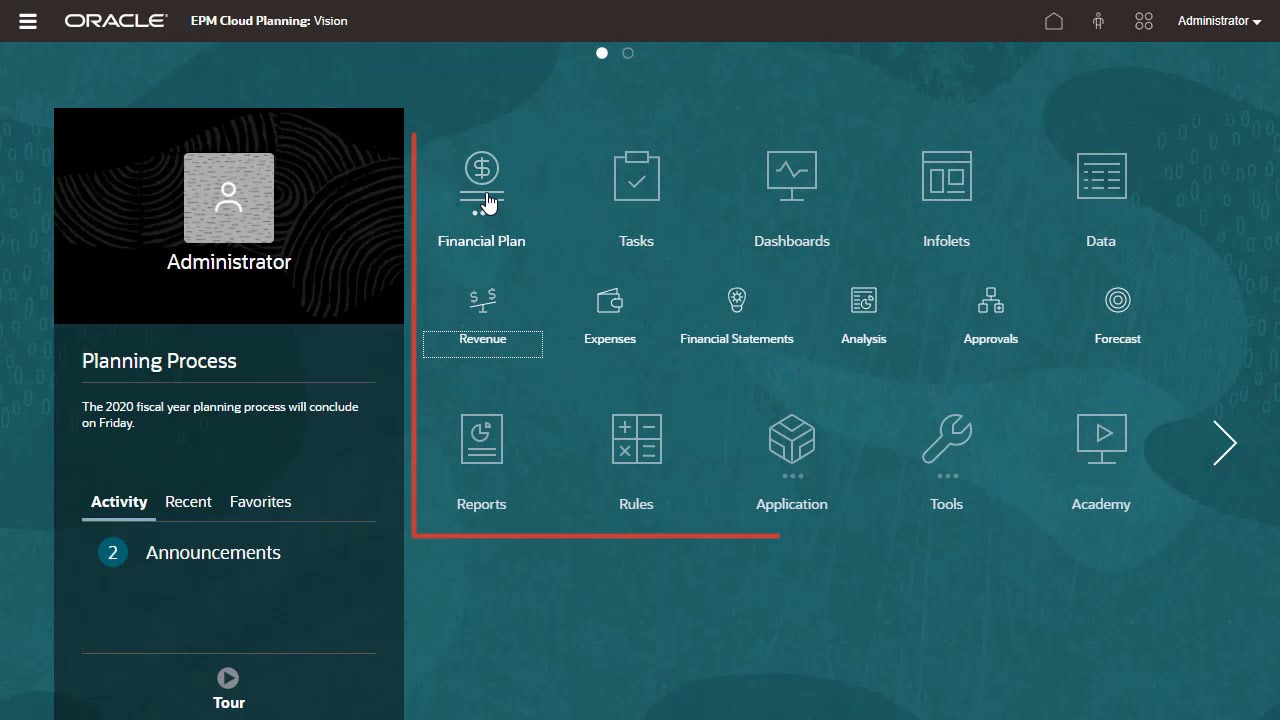1280x720 pixels.
Task: Open the Infolets icon
Action: pos(946,176)
